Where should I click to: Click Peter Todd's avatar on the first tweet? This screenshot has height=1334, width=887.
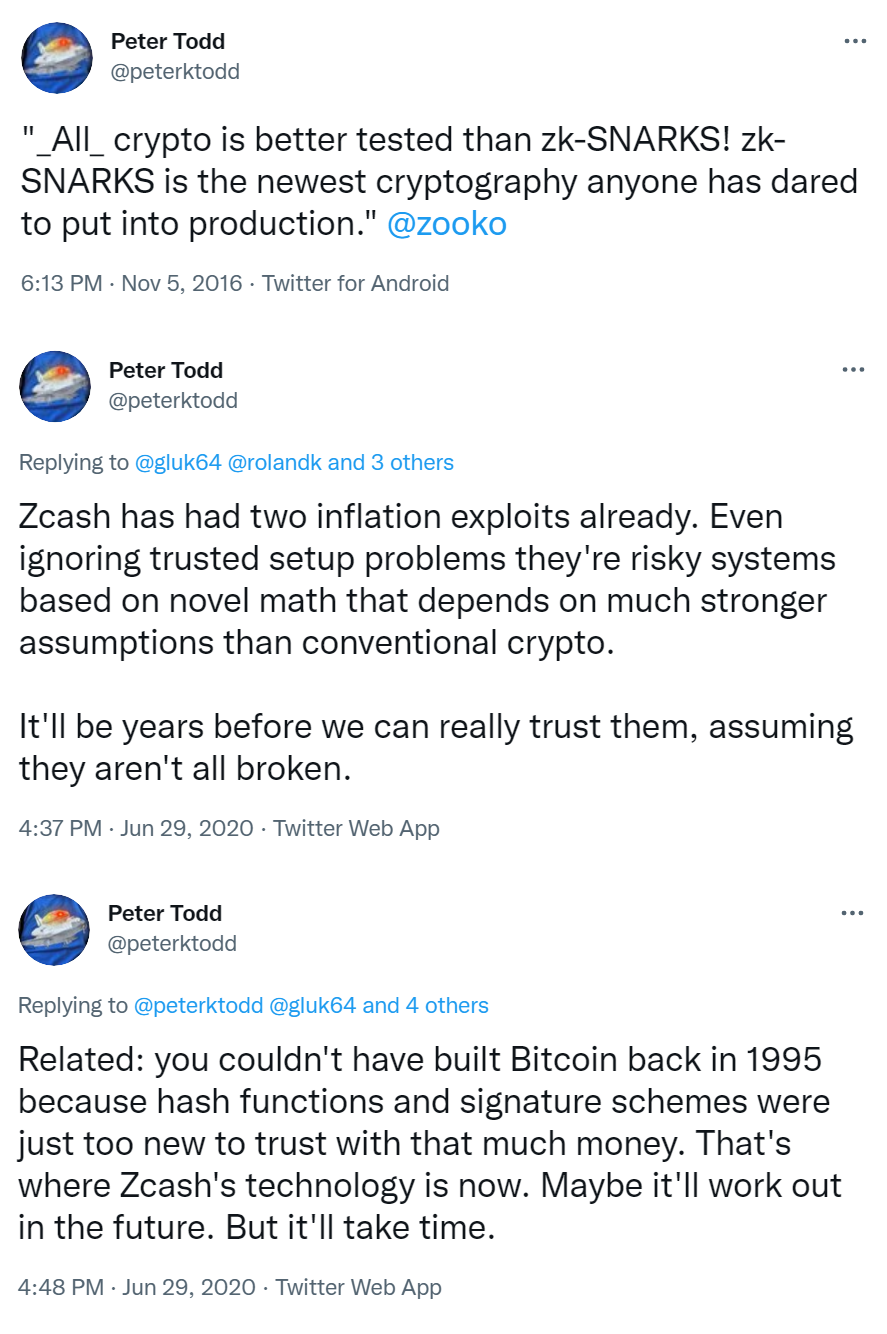[57, 58]
